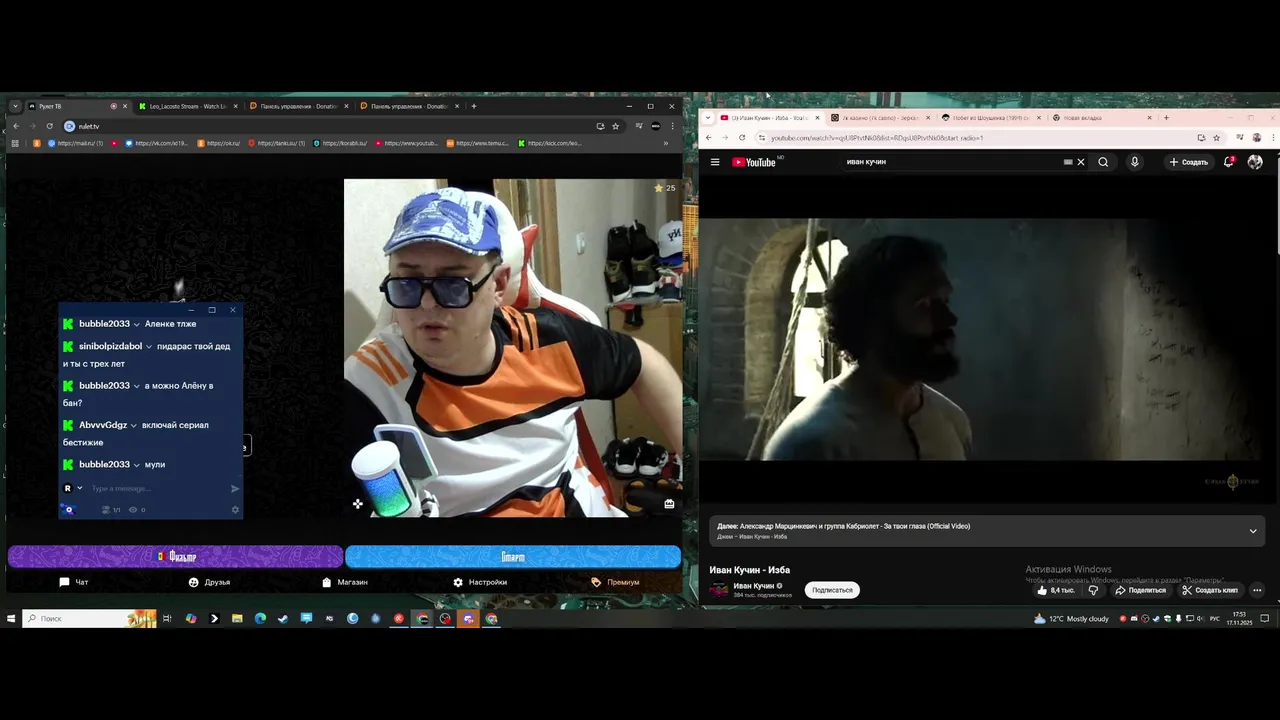Click Создать button in YouTube header

1189,162
